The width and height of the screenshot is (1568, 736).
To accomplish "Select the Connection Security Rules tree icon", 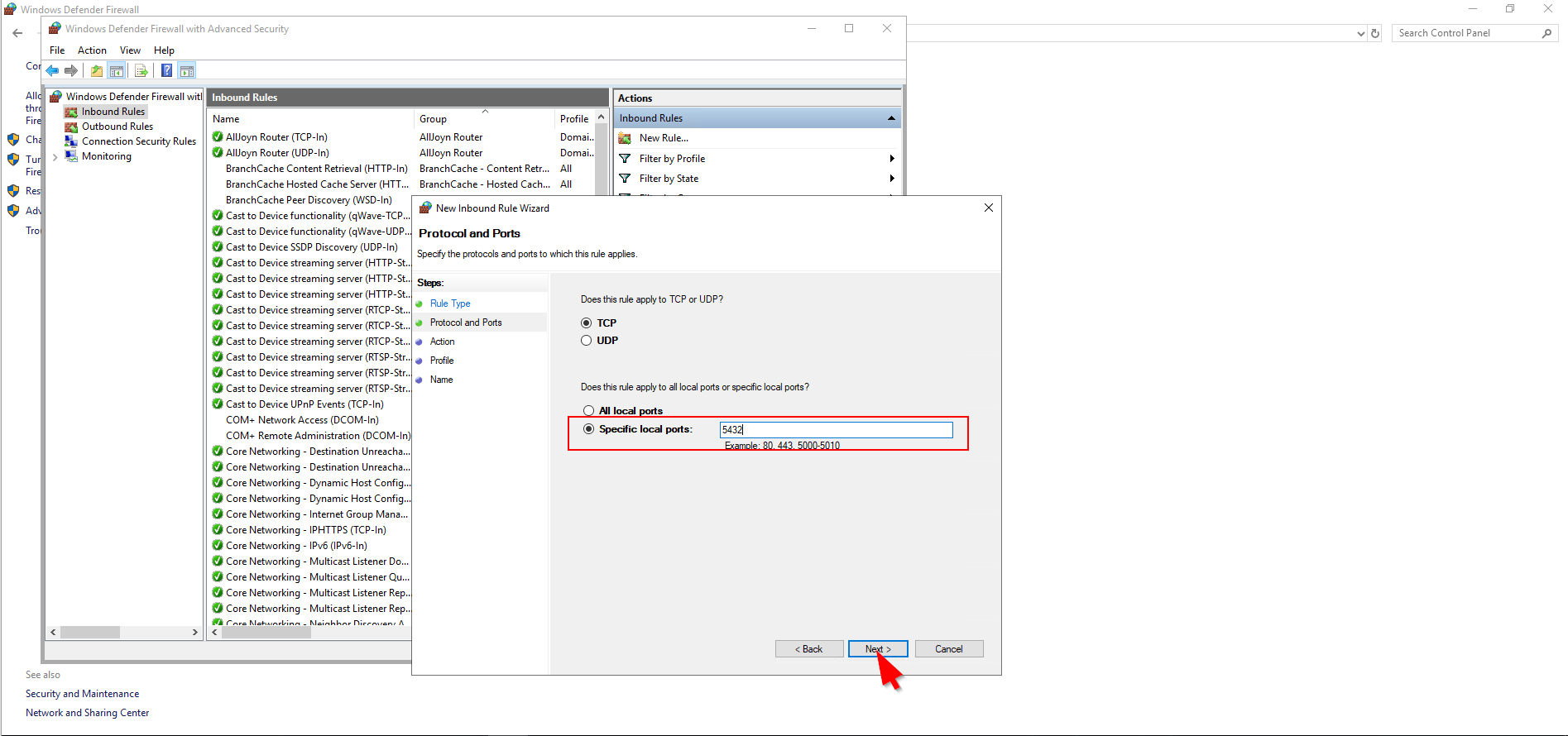I will click(x=71, y=141).
